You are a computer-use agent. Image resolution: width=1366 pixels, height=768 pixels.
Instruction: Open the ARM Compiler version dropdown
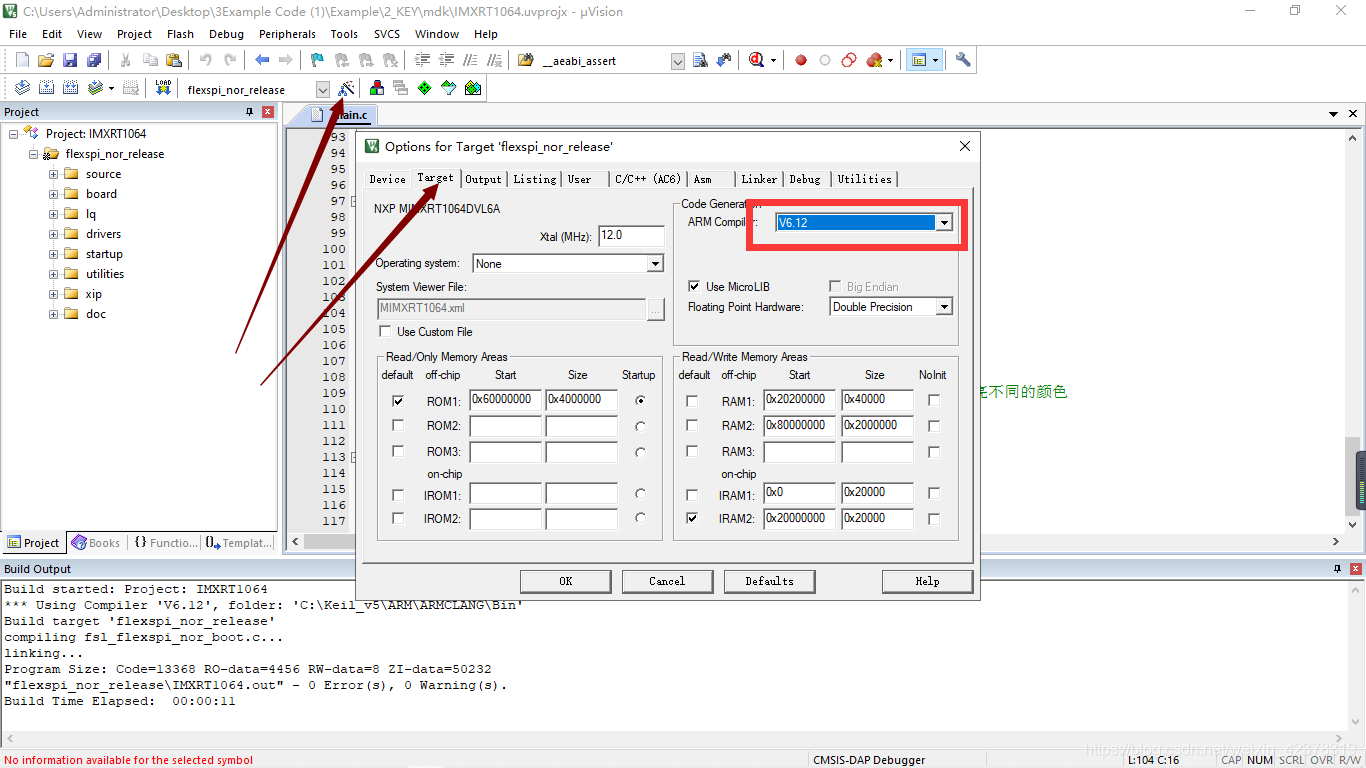944,222
